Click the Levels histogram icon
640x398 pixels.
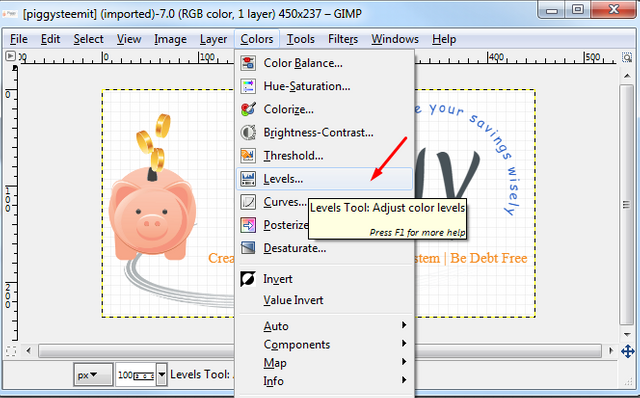pyautogui.click(x=248, y=179)
